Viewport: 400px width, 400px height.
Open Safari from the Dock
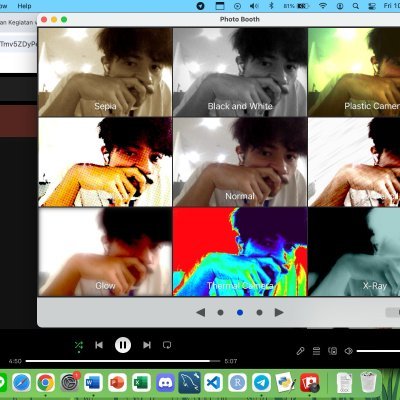click(x=22, y=382)
